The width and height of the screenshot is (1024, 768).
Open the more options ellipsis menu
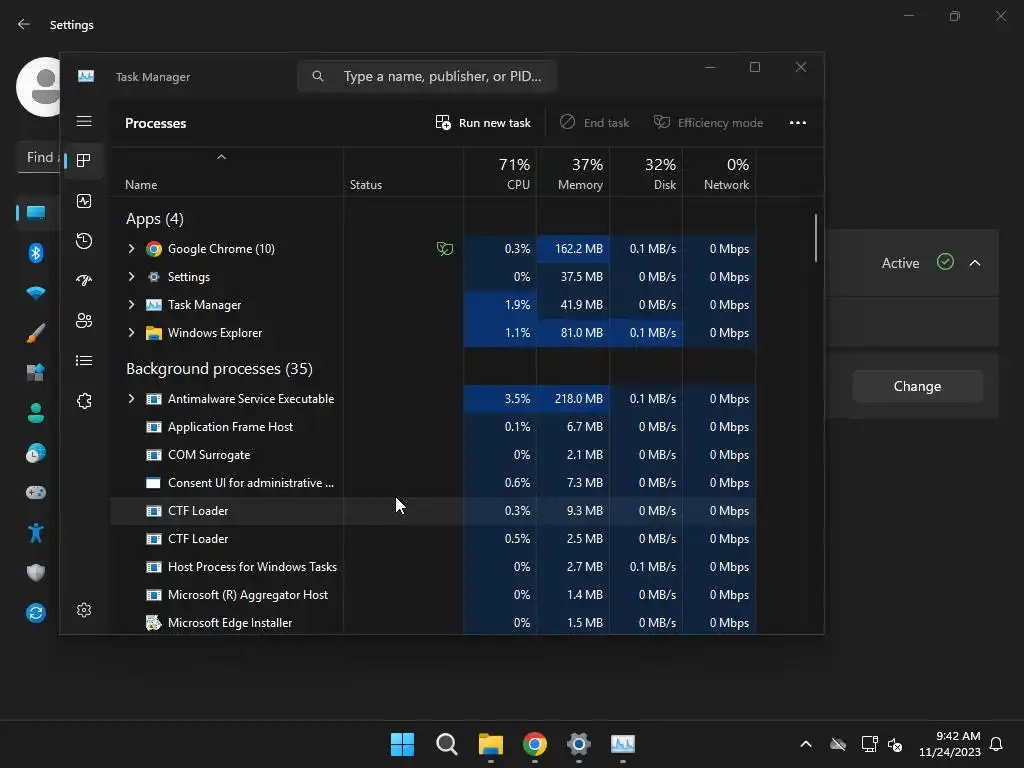(x=797, y=123)
